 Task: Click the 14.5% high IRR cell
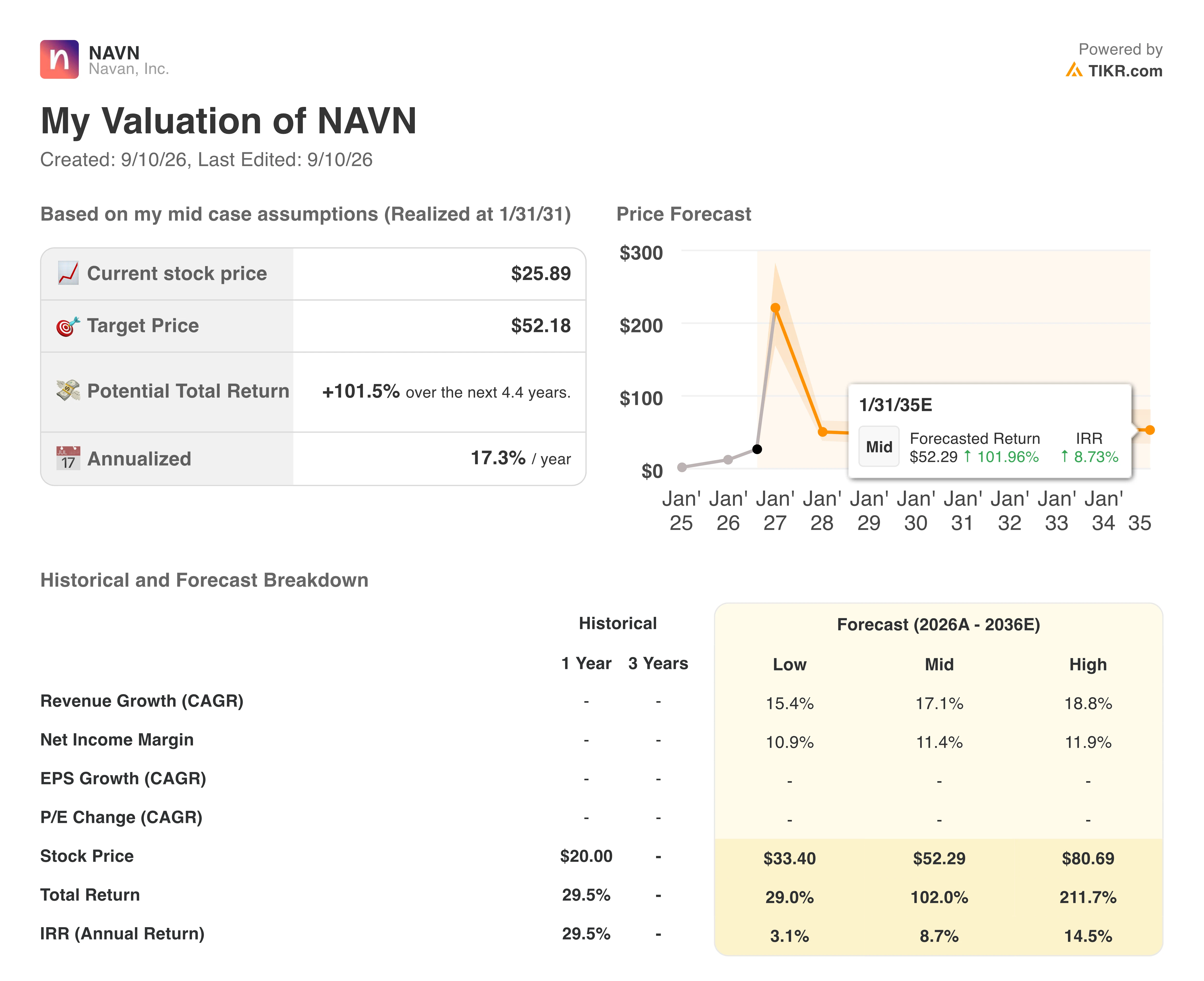click(1088, 936)
